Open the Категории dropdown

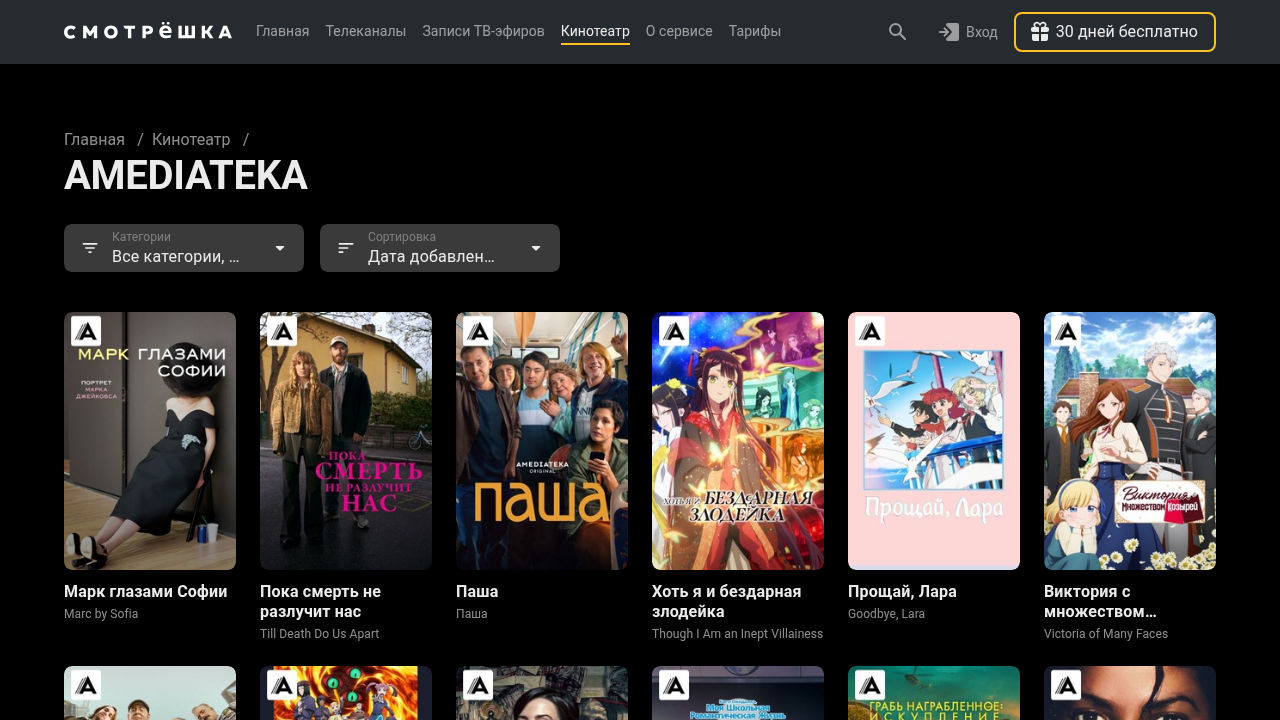click(184, 248)
